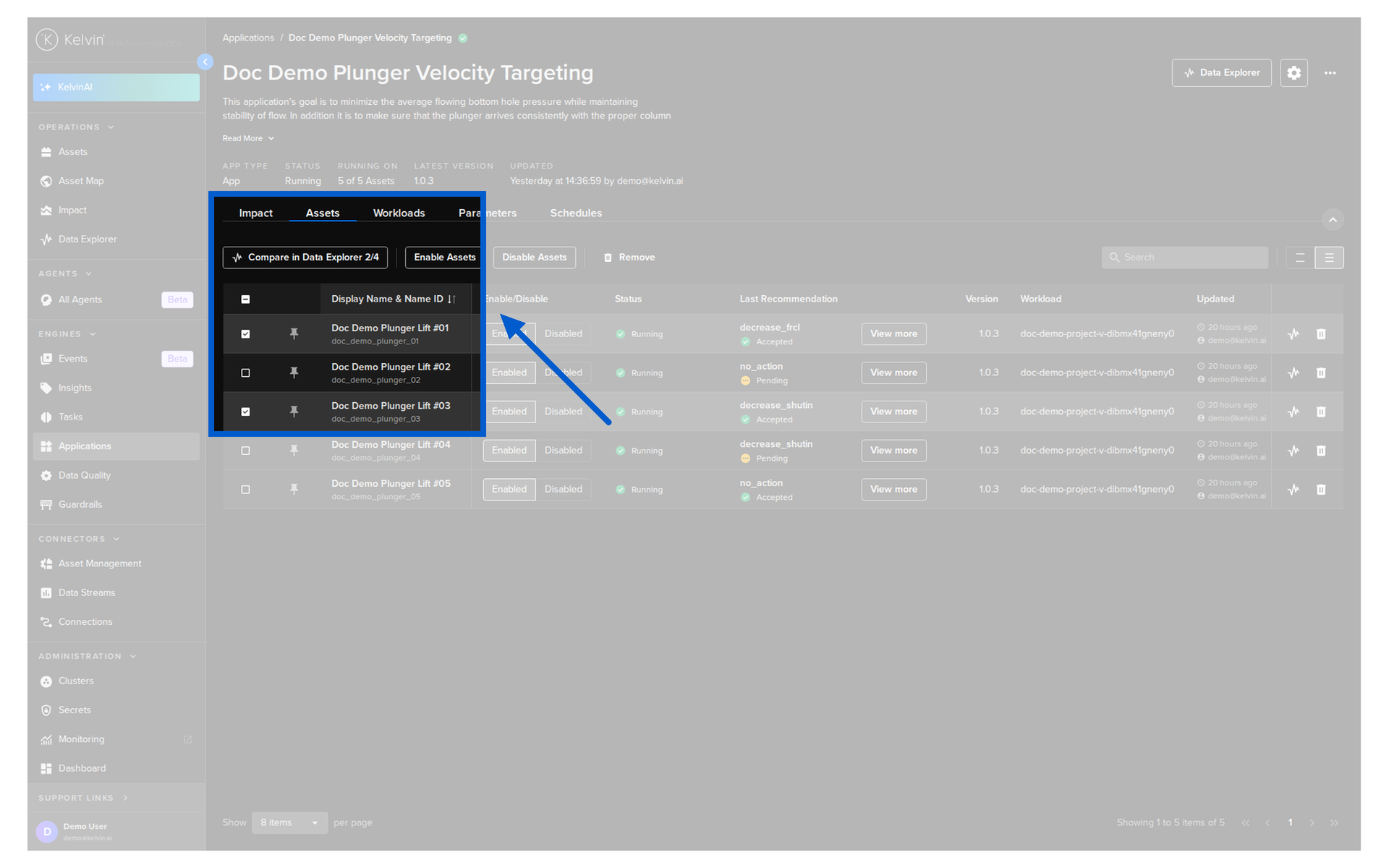The height and width of the screenshot is (868, 1389).
Task: Click the Disable Assets button
Action: click(535, 258)
